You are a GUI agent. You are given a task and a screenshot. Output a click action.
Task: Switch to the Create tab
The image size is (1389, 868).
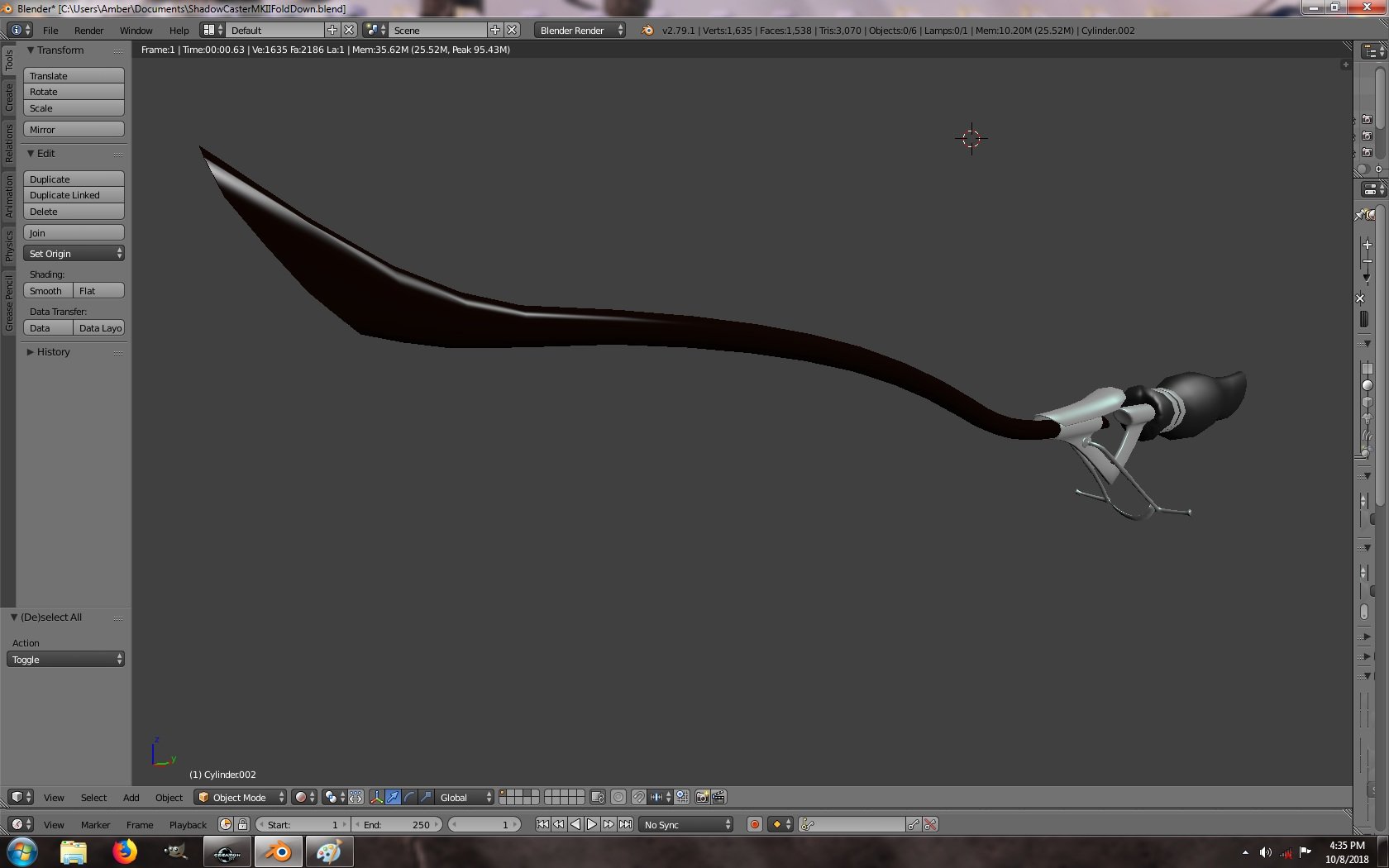point(9,98)
